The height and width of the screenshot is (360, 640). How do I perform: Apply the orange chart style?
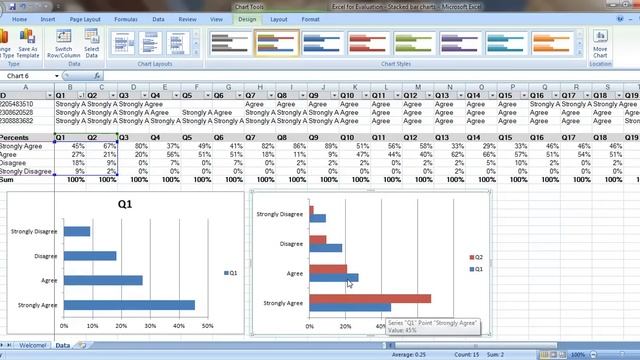pos(552,43)
